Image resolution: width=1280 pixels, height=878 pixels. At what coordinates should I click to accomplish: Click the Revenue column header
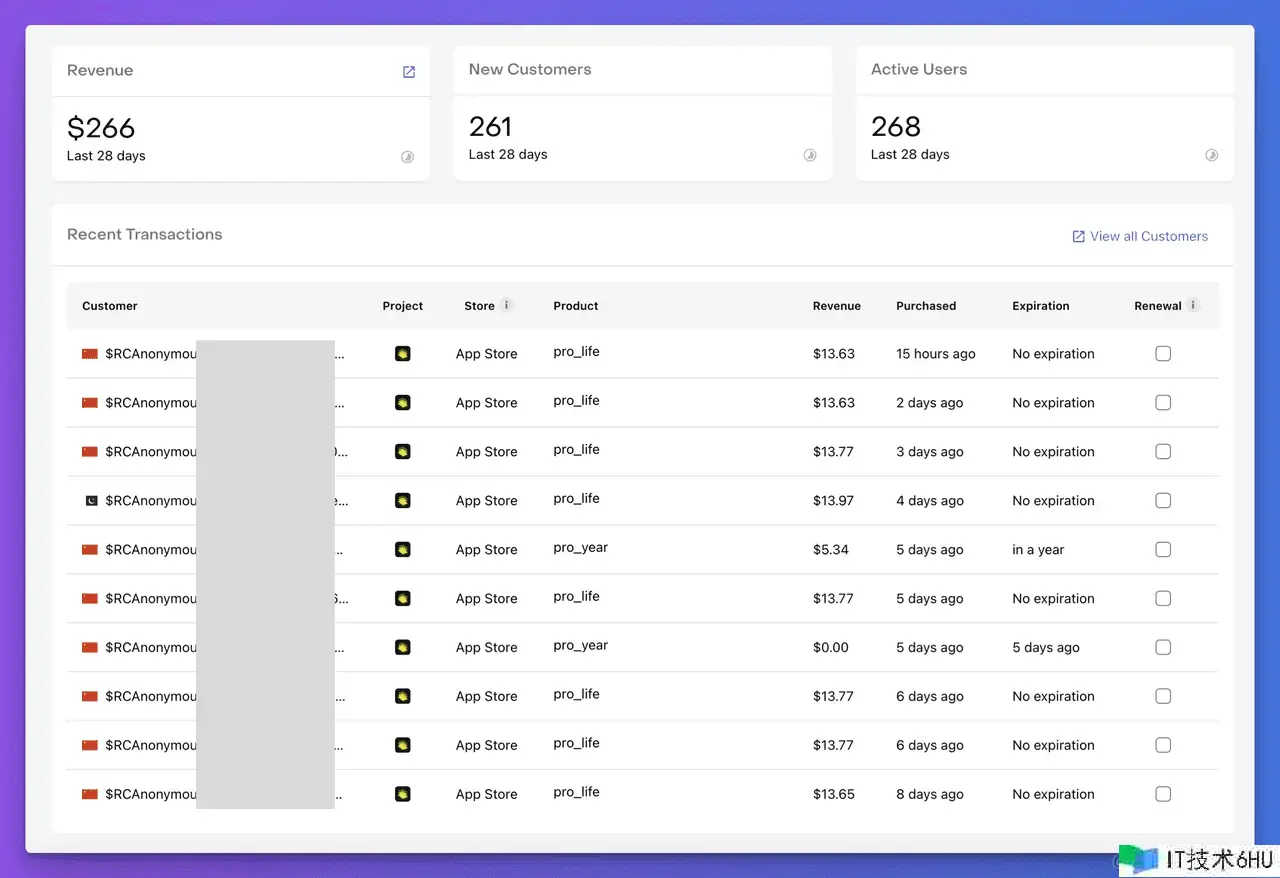pos(836,306)
